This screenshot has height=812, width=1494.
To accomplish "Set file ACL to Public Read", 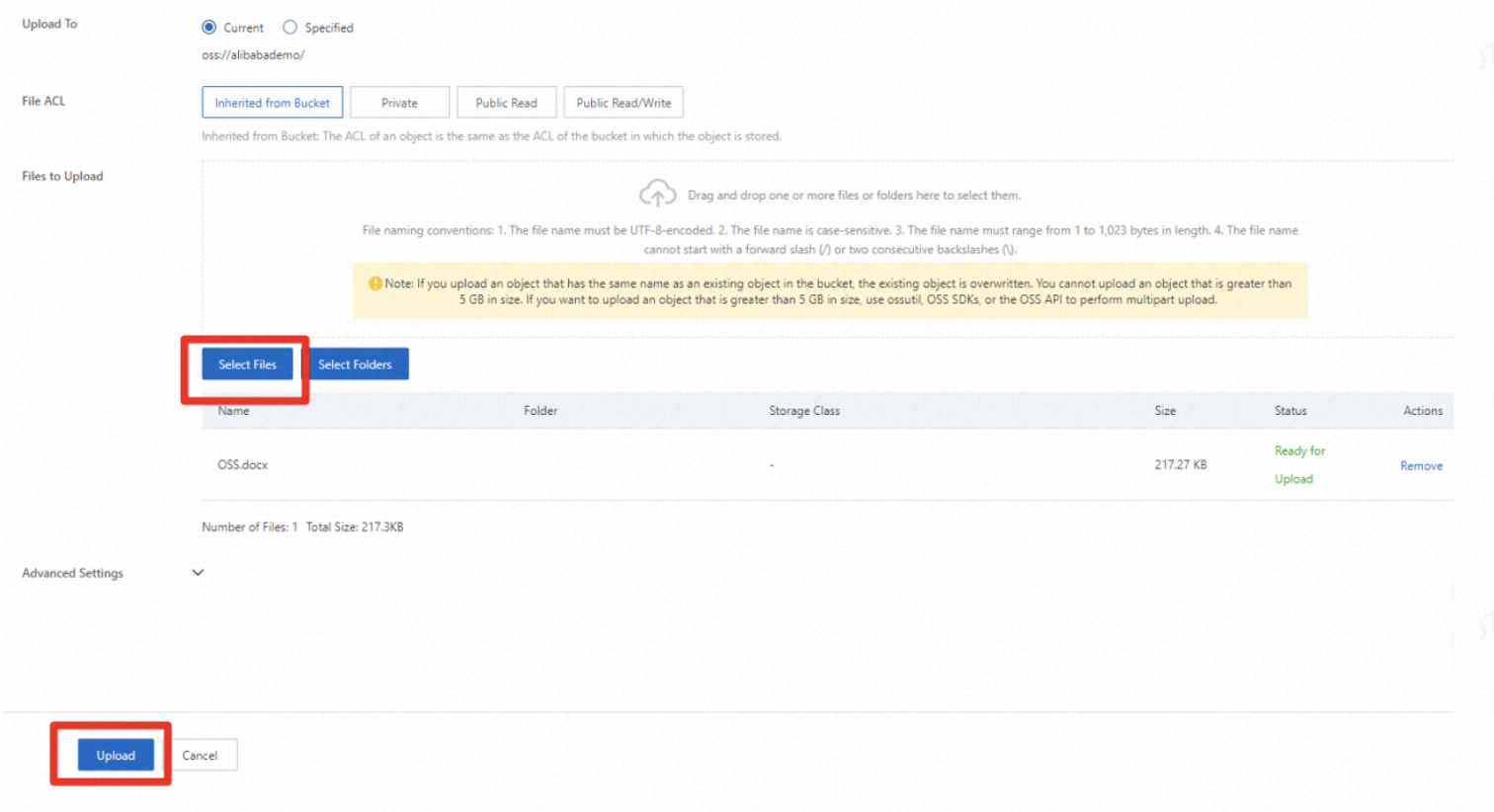I will (507, 102).
